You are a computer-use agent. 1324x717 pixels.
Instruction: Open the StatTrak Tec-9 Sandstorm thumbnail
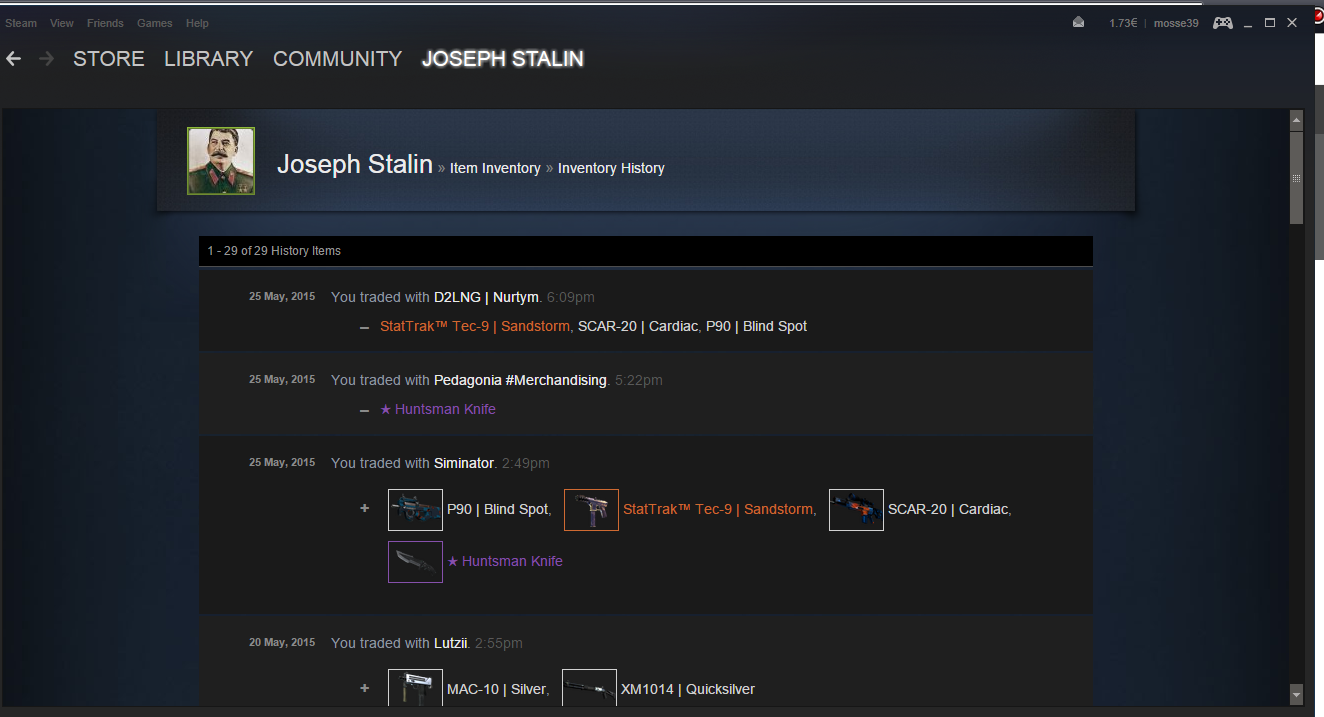(x=591, y=510)
